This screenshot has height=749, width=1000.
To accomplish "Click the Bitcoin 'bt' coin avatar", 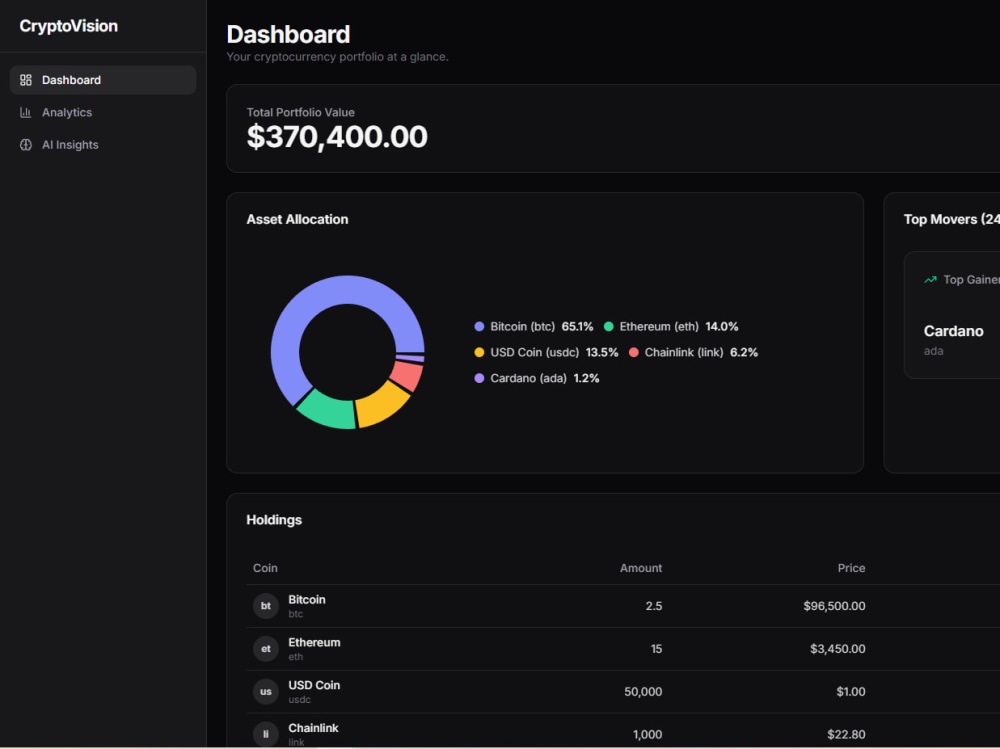I will coord(266,606).
